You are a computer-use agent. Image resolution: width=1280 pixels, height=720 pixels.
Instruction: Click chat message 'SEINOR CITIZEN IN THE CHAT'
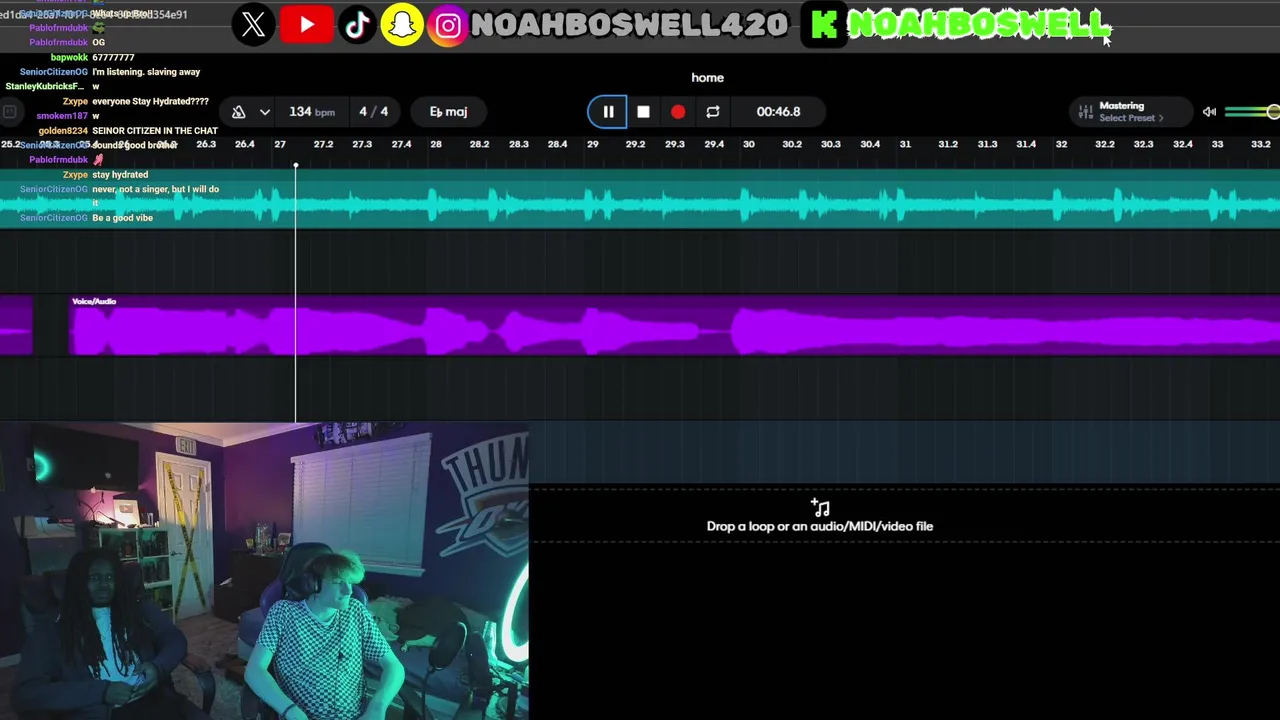point(155,130)
